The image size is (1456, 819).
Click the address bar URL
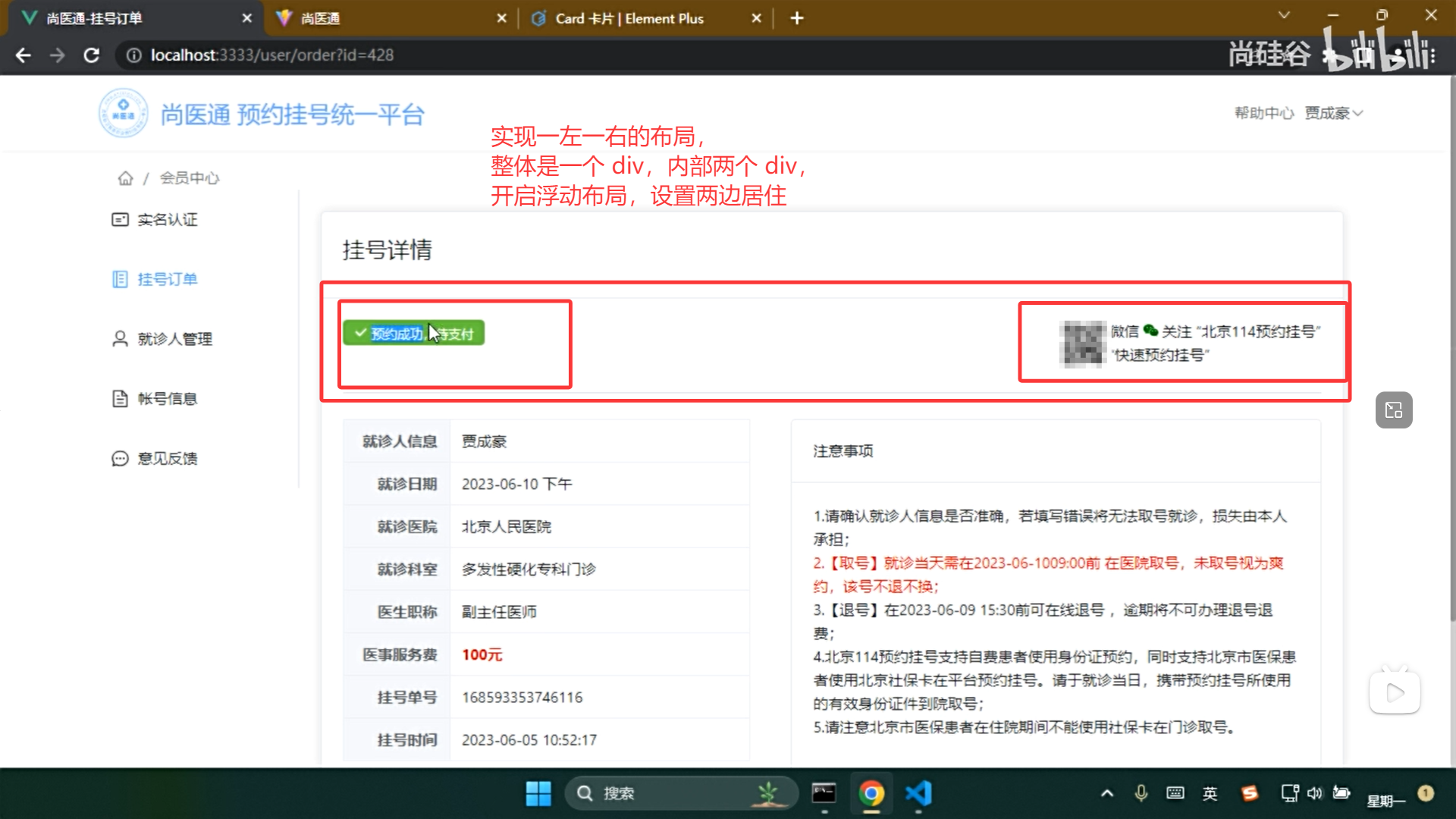point(271,55)
